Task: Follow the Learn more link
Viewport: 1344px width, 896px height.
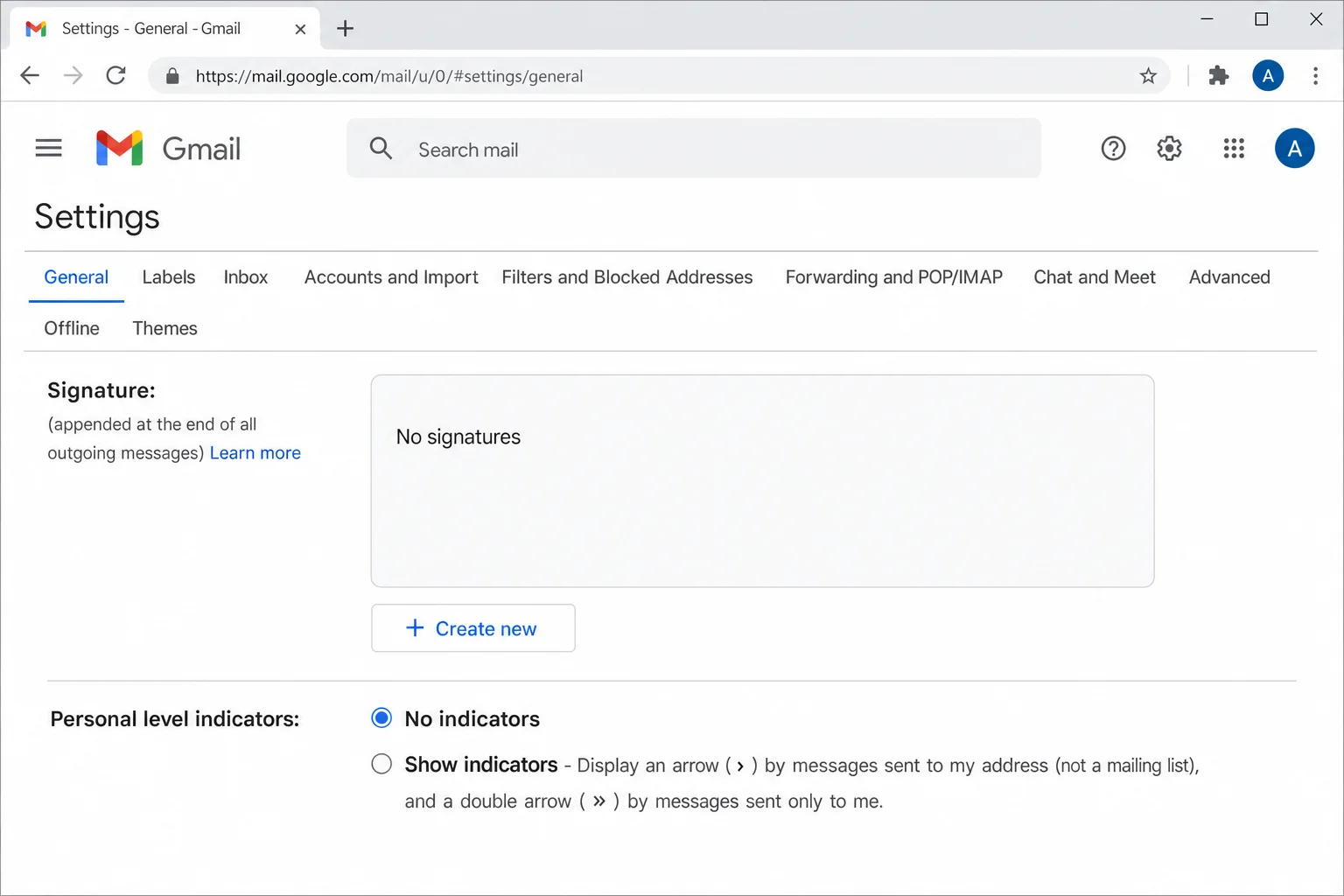Action: [x=255, y=453]
